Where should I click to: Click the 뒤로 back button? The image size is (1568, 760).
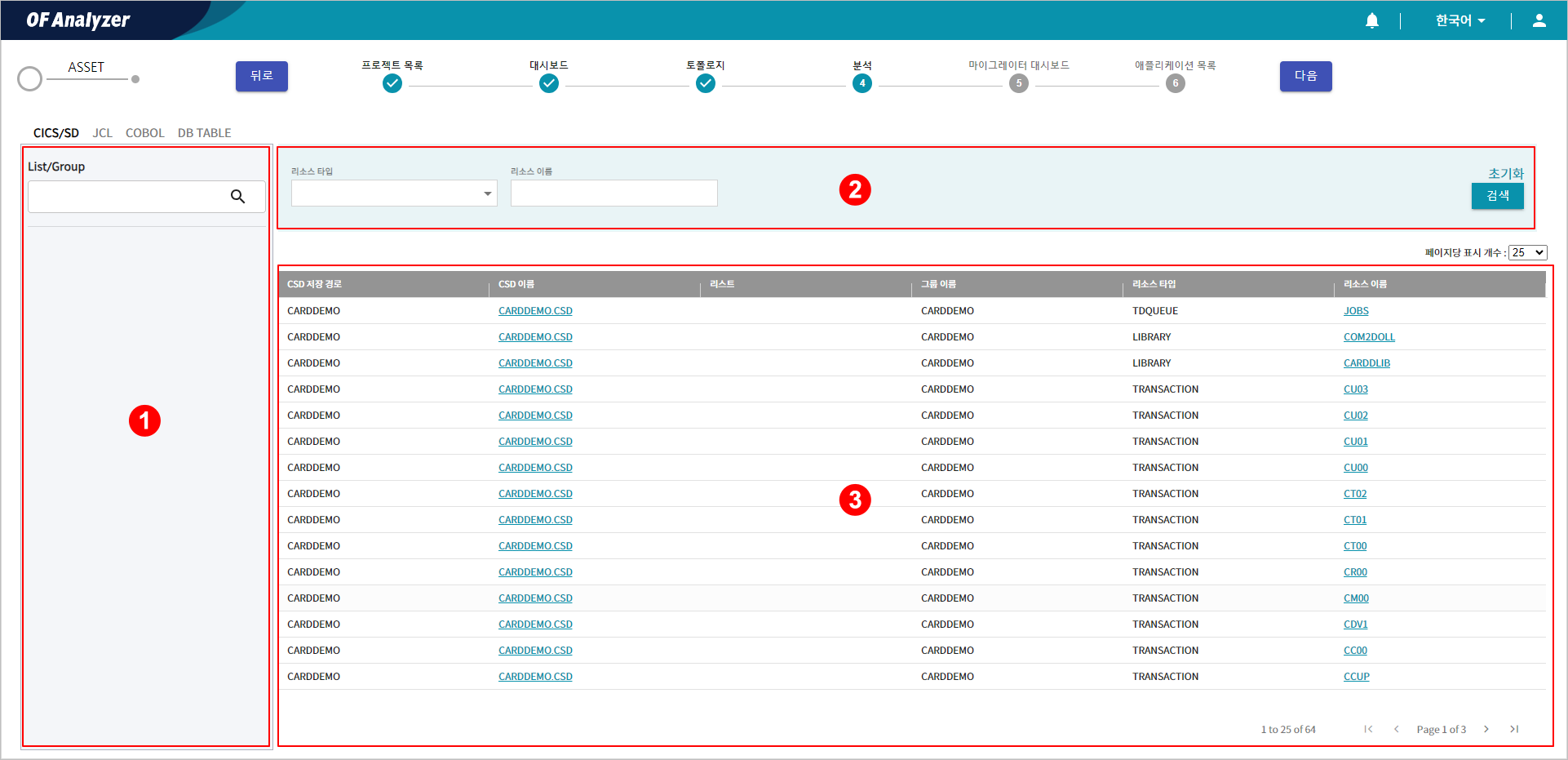coord(262,76)
